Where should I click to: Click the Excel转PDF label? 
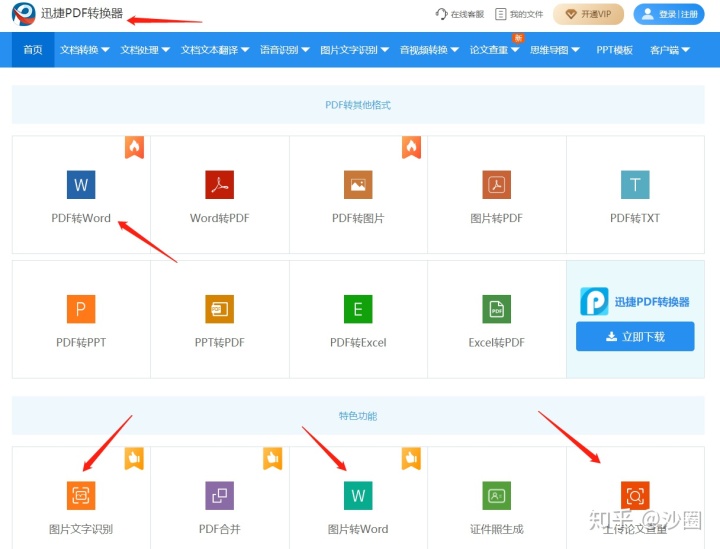[496, 342]
